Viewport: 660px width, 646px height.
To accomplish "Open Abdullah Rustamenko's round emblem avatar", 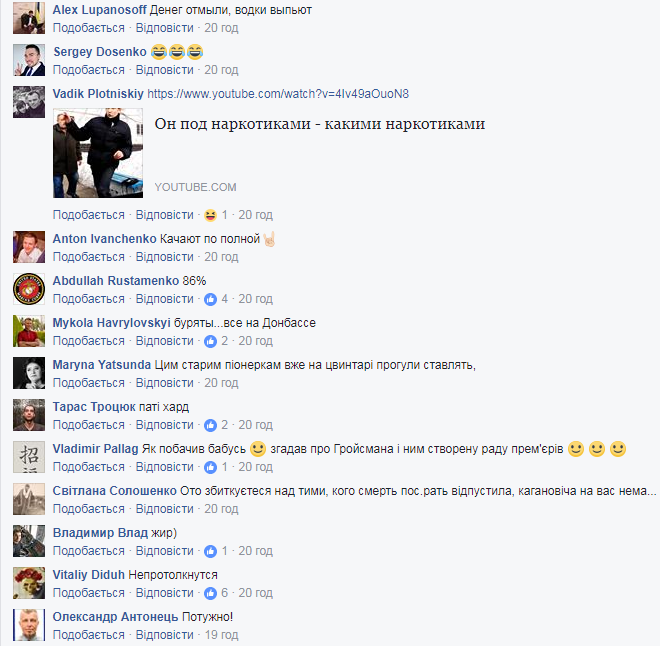I will 29,289.
